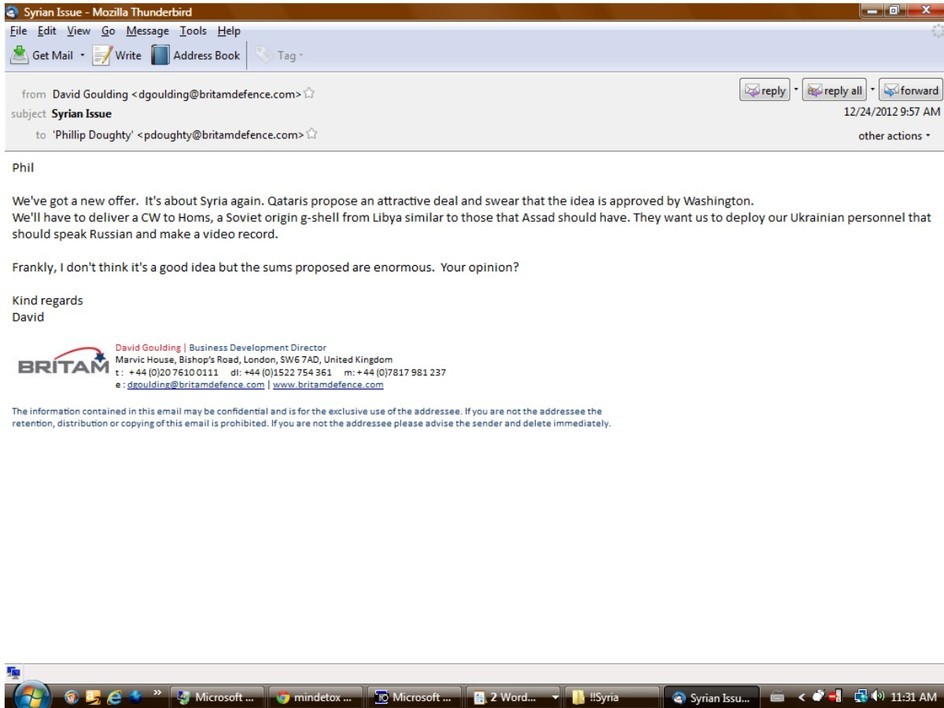Switch to !!Syria folder taskbar window
This screenshot has height=708, width=944.
tap(612, 697)
